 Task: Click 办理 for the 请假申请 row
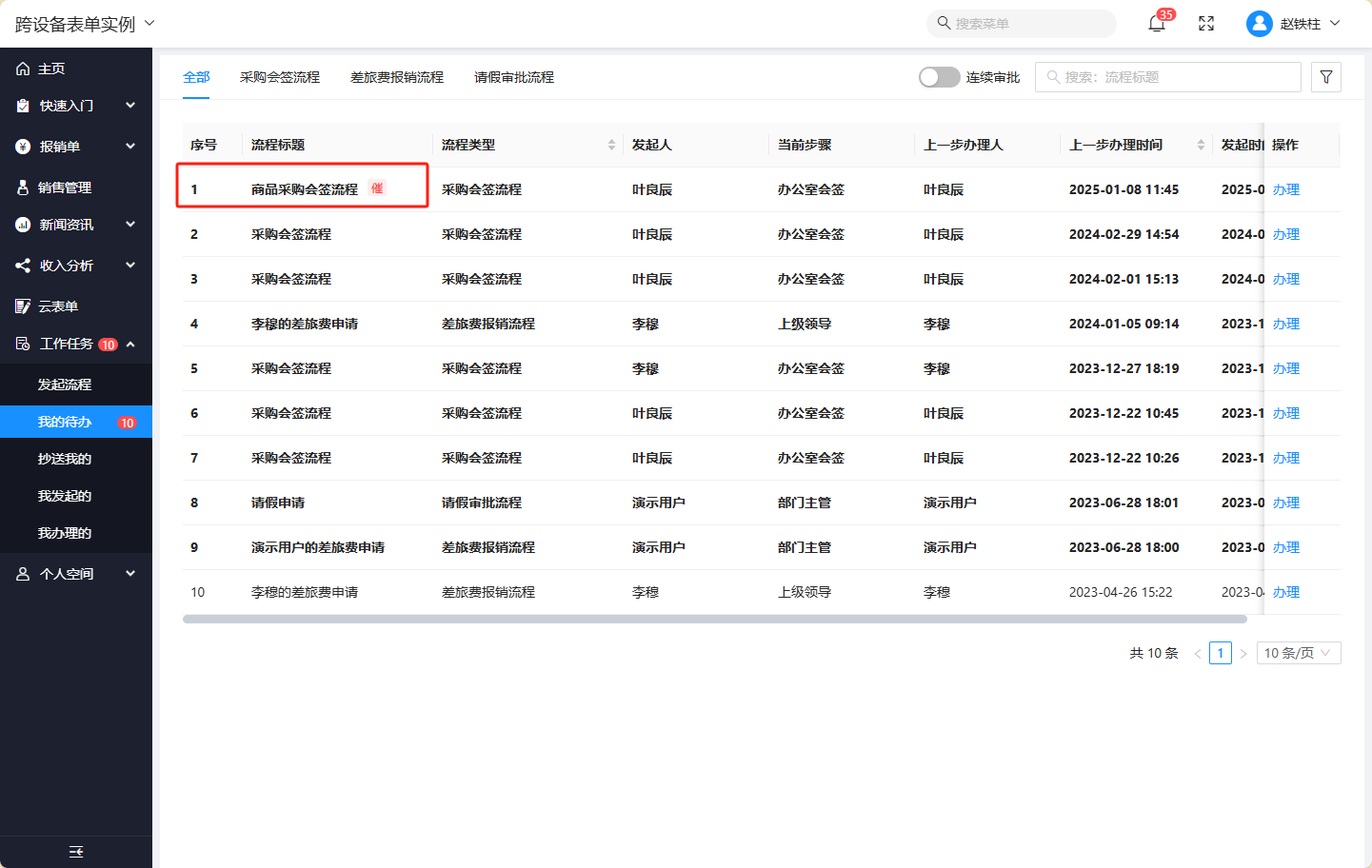(x=1285, y=503)
